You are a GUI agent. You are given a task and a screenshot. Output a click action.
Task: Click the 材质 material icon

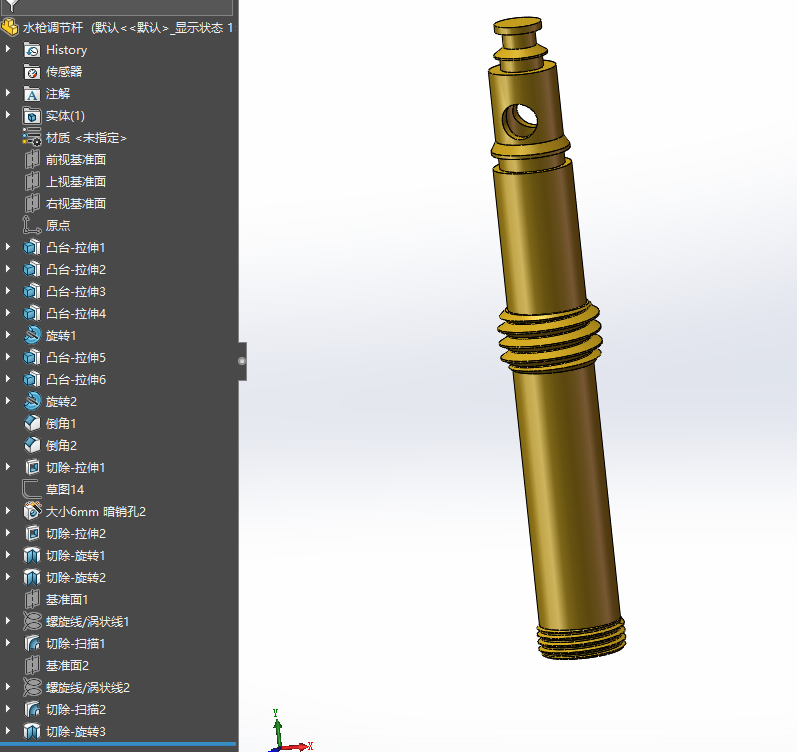point(32,138)
